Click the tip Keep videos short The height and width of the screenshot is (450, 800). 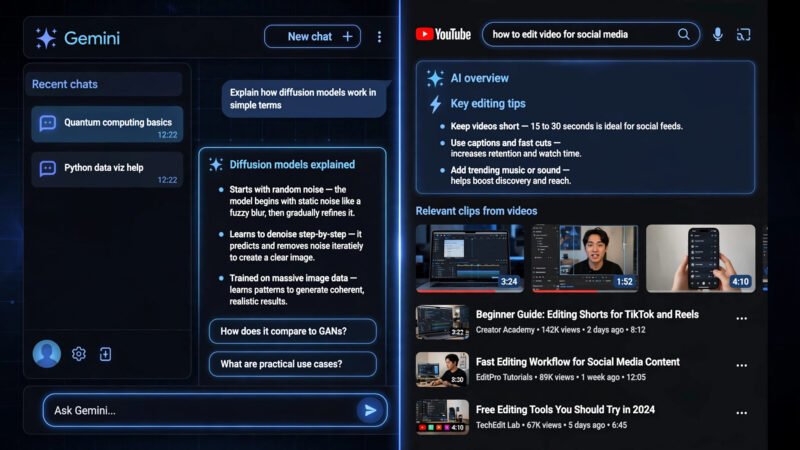[x=566, y=126]
